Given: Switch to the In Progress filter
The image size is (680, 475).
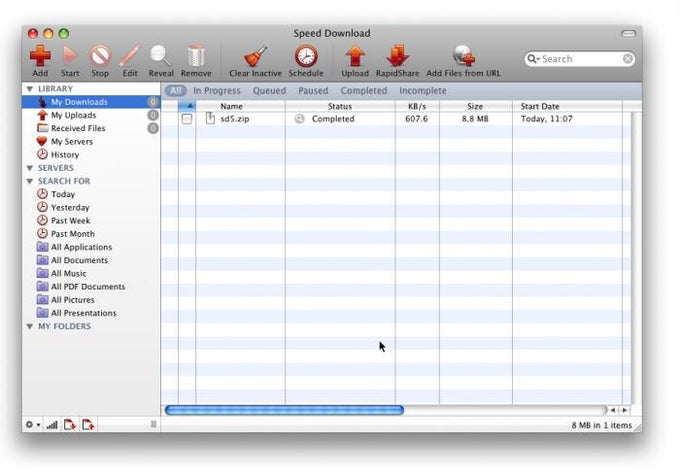Looking at the screenshot, I should coord(216,91).
